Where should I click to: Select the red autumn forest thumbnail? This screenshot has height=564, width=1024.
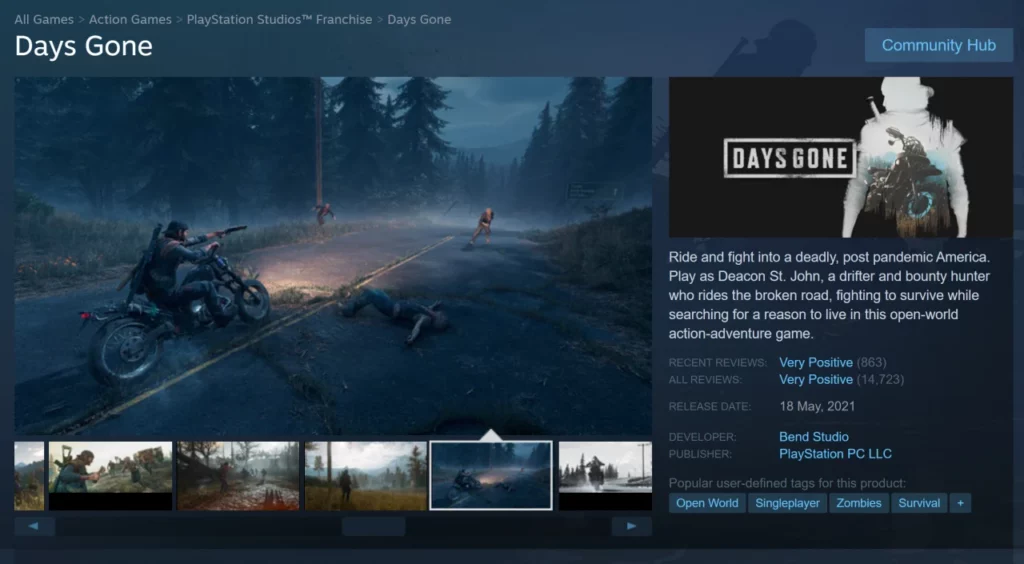click(x=238, y=475)
